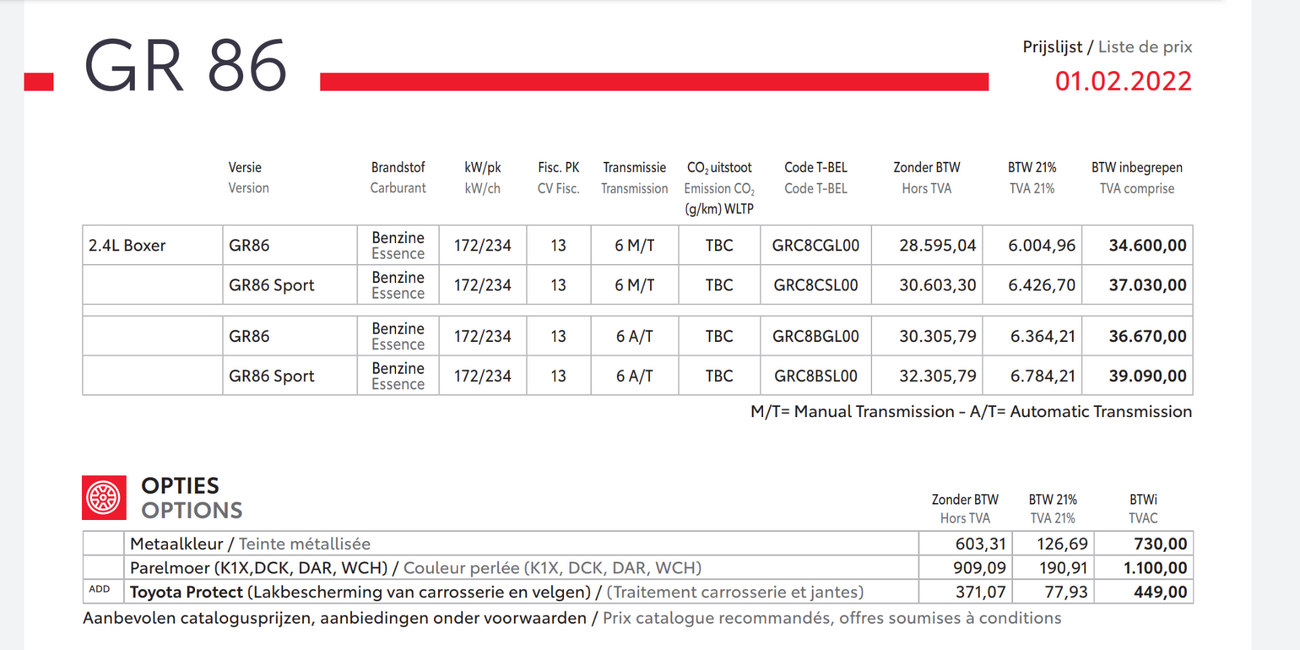Click the option value 603,31
The width and height of the screenshot is (1300, 650).
click(x=980, y=544)
